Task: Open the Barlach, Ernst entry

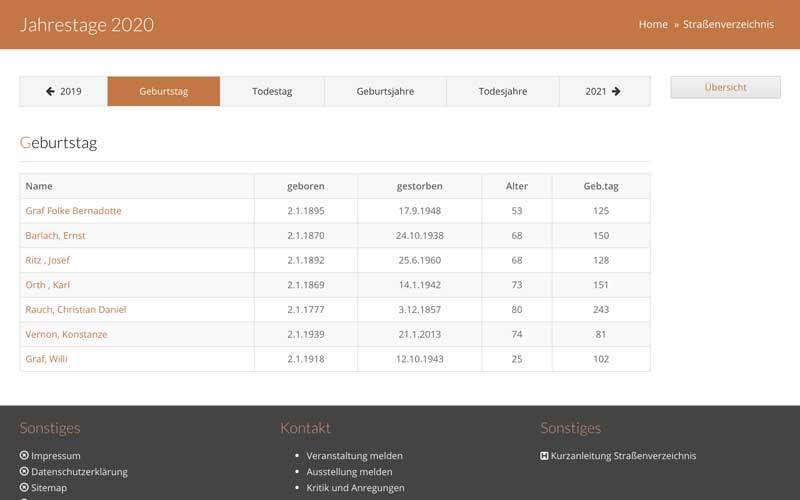Action: tap(55, 236)
